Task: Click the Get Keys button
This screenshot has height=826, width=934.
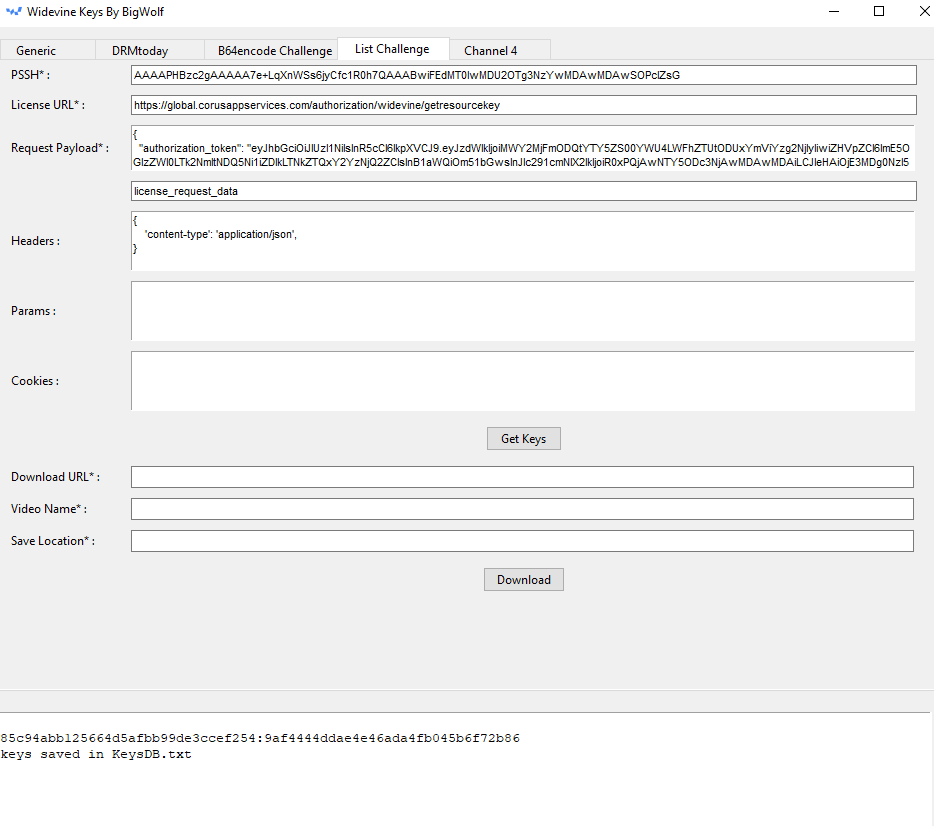Action: (524, 439)
